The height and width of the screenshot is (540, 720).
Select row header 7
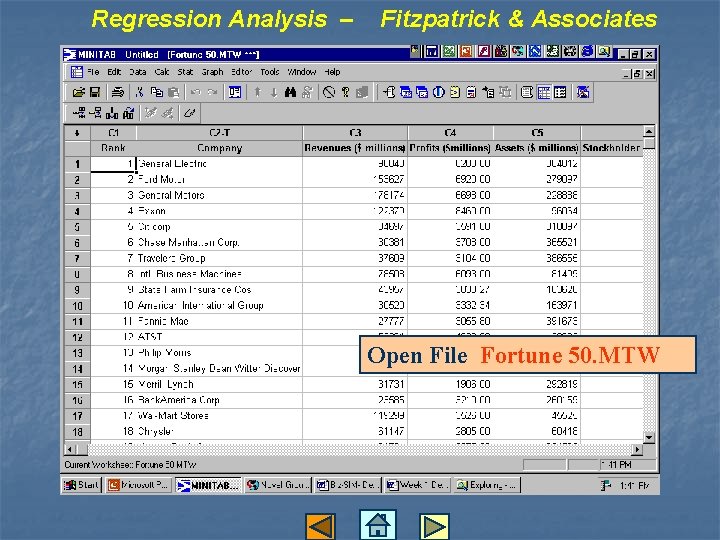77,258
